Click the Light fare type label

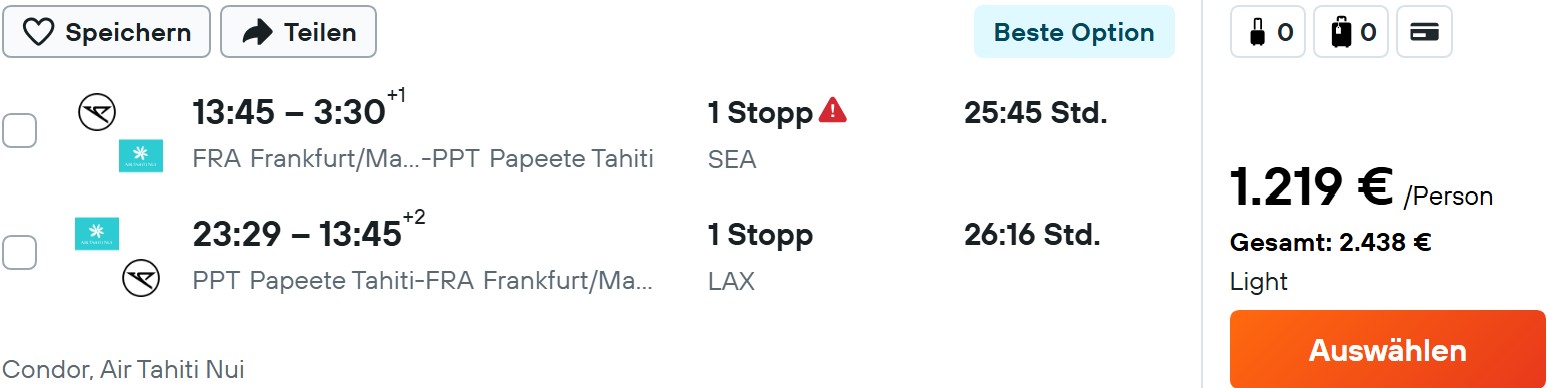(1259, 282)
